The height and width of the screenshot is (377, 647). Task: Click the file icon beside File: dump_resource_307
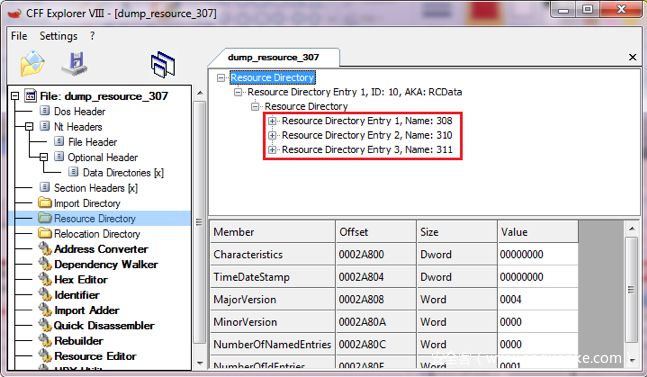31,96
